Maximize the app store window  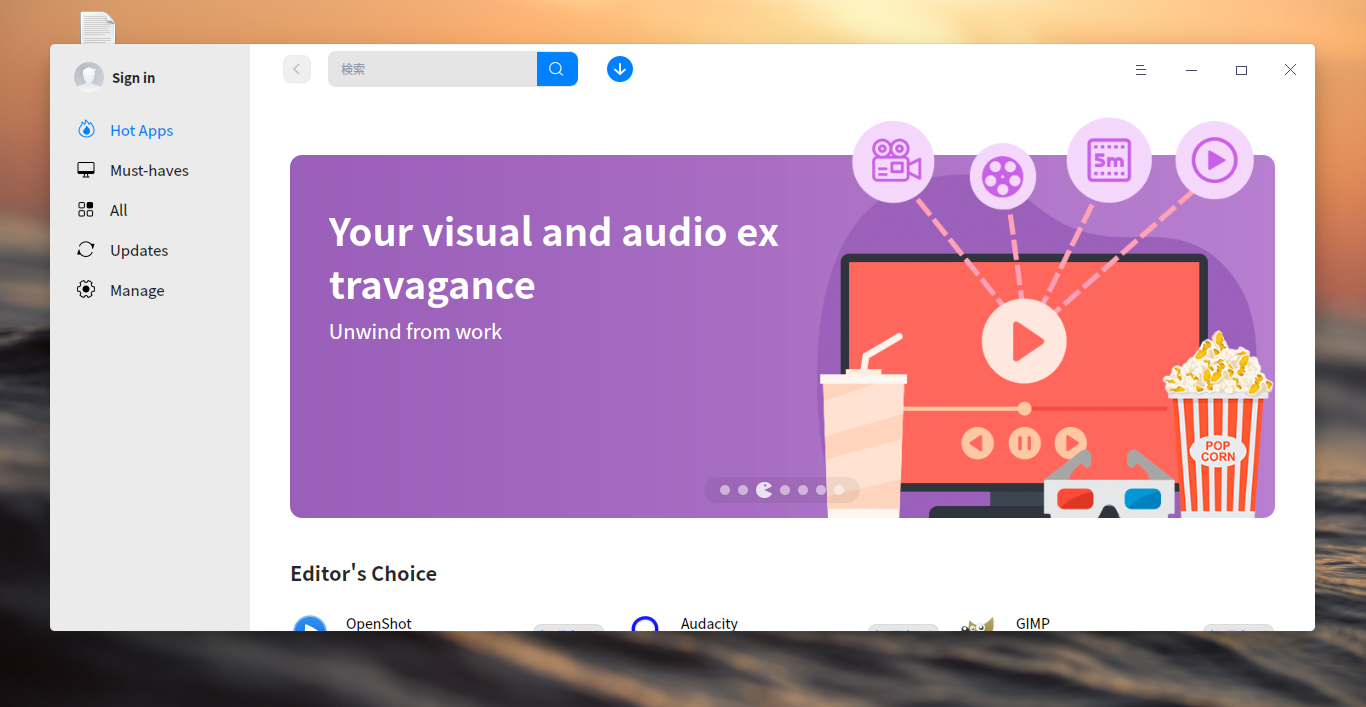pos(1241,70)
